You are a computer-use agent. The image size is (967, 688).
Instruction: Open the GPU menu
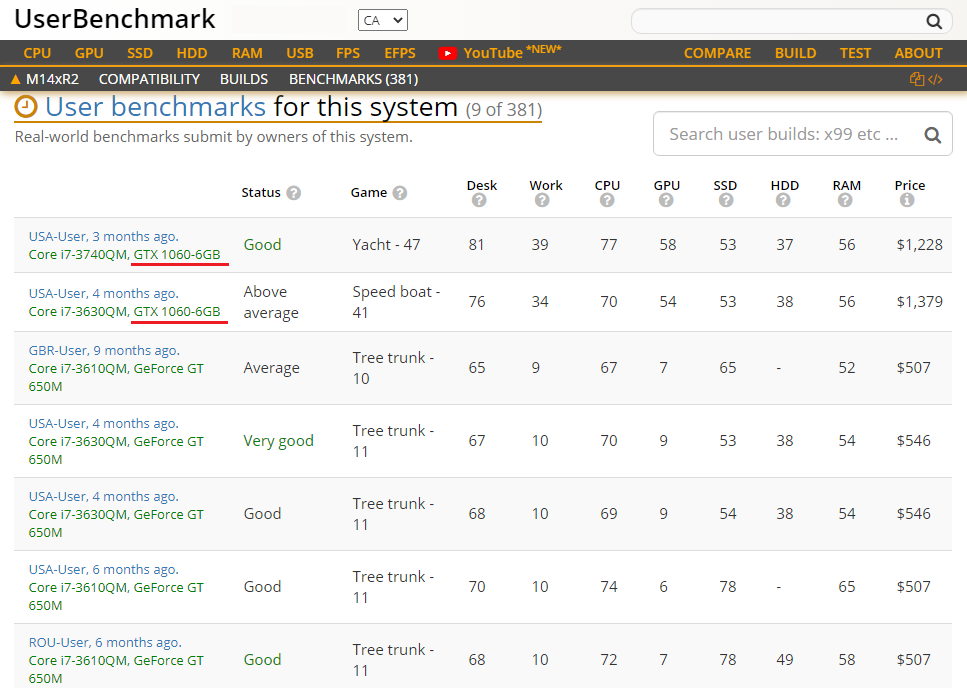click(89, 54)
